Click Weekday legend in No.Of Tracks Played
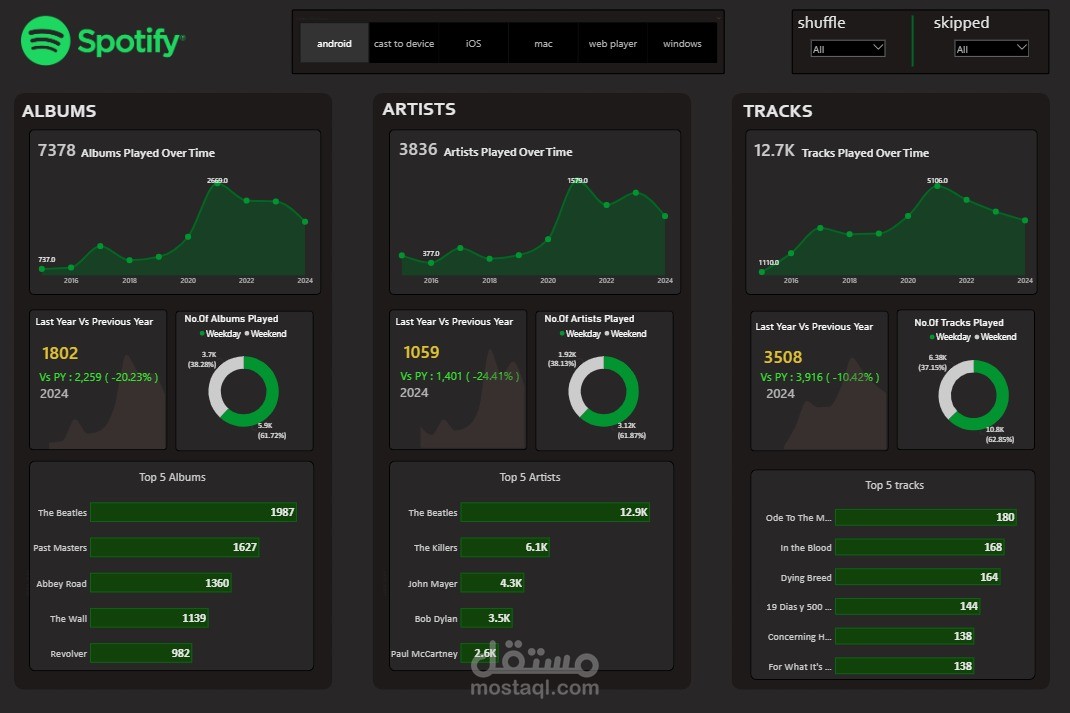 pos(951,337)
